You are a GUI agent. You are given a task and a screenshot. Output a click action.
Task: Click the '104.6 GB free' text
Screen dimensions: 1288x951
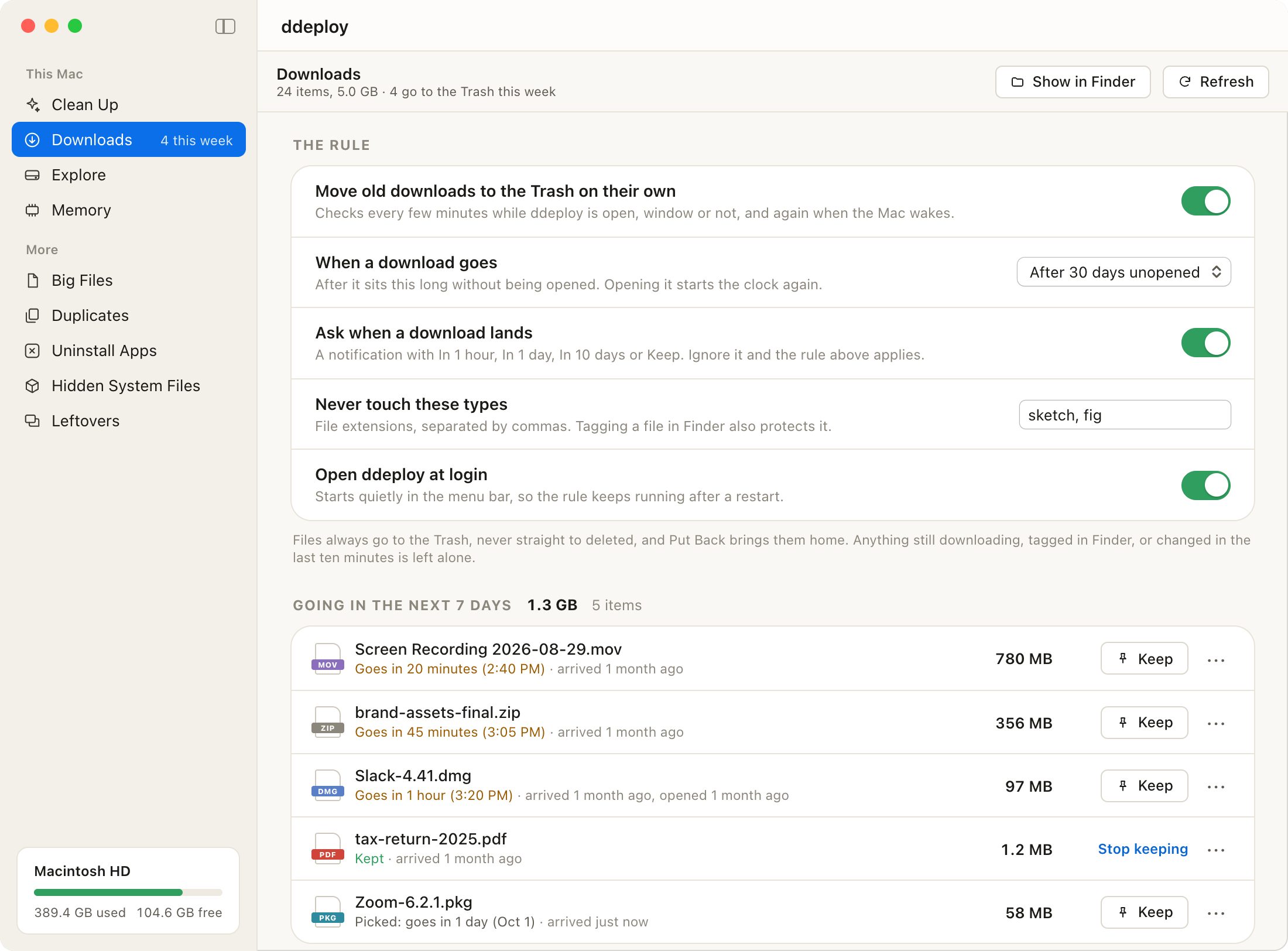point(179,913)
